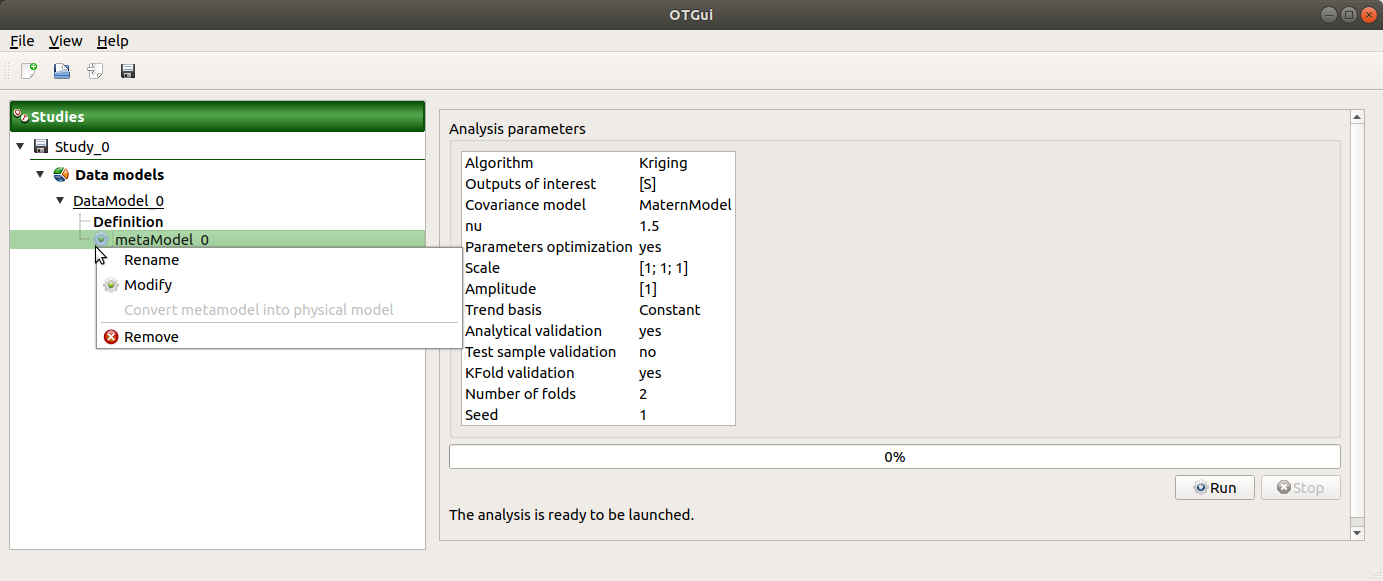The image size is (1383, 581).
Task: Click the Studies header icon
Action: [x=20, y=117]
